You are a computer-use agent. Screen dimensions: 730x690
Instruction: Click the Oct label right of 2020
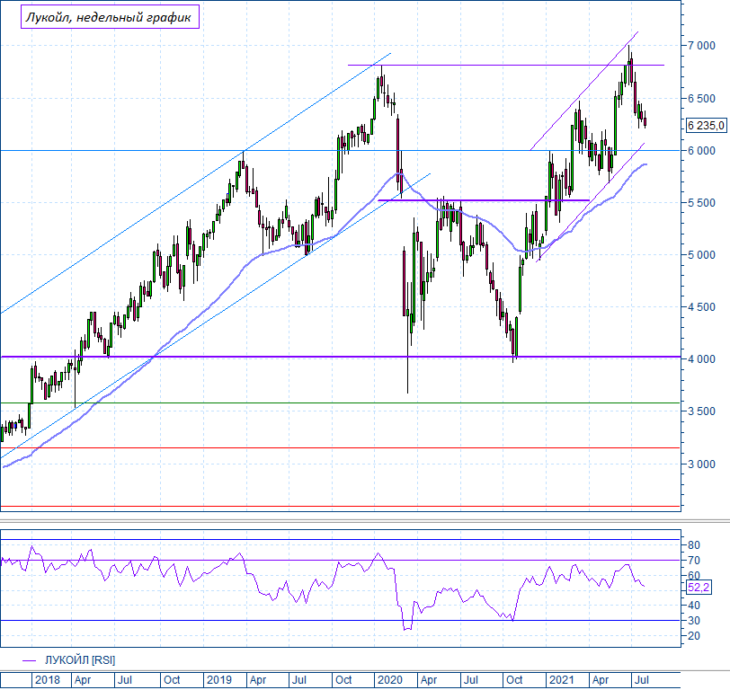point(514,680)
